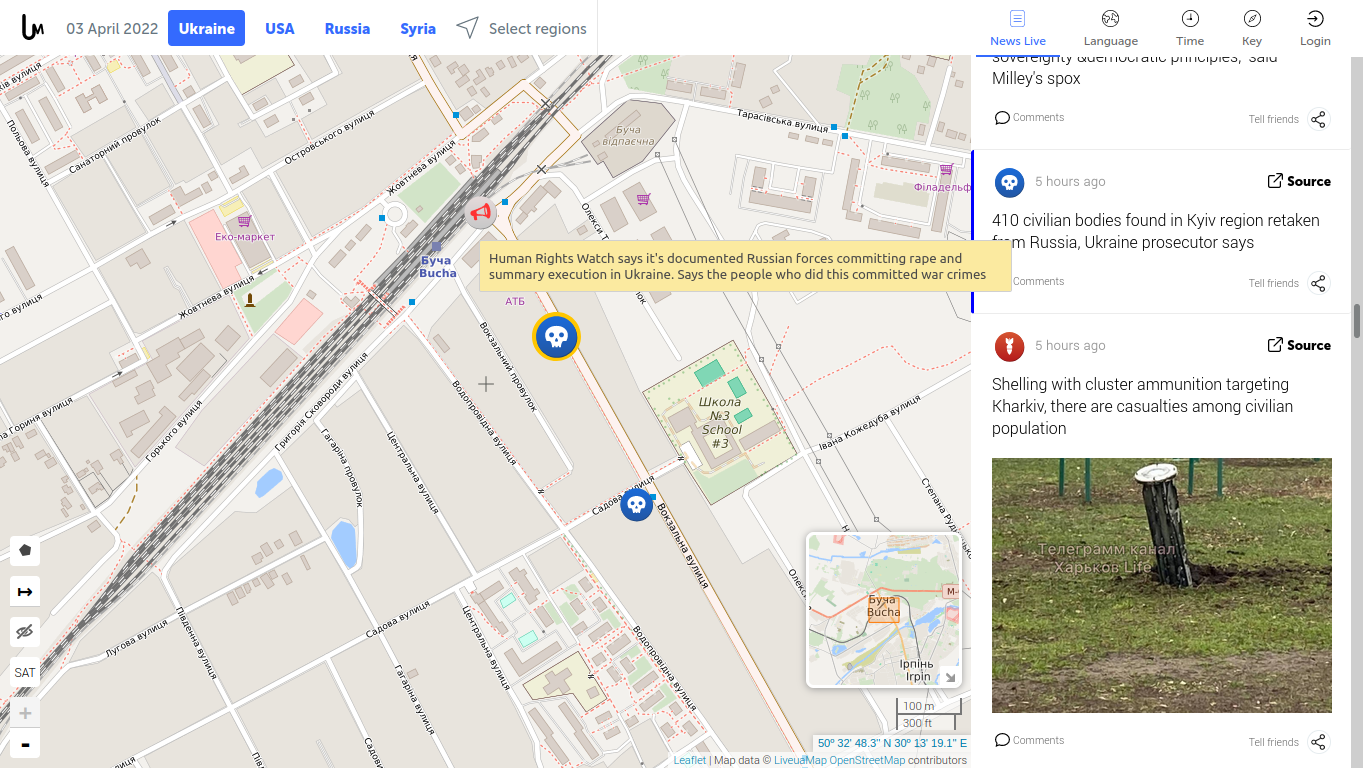Screen dimensions: 1366x768
Task: Open the 03 April 2022 date picker
Action: [112, 28]
